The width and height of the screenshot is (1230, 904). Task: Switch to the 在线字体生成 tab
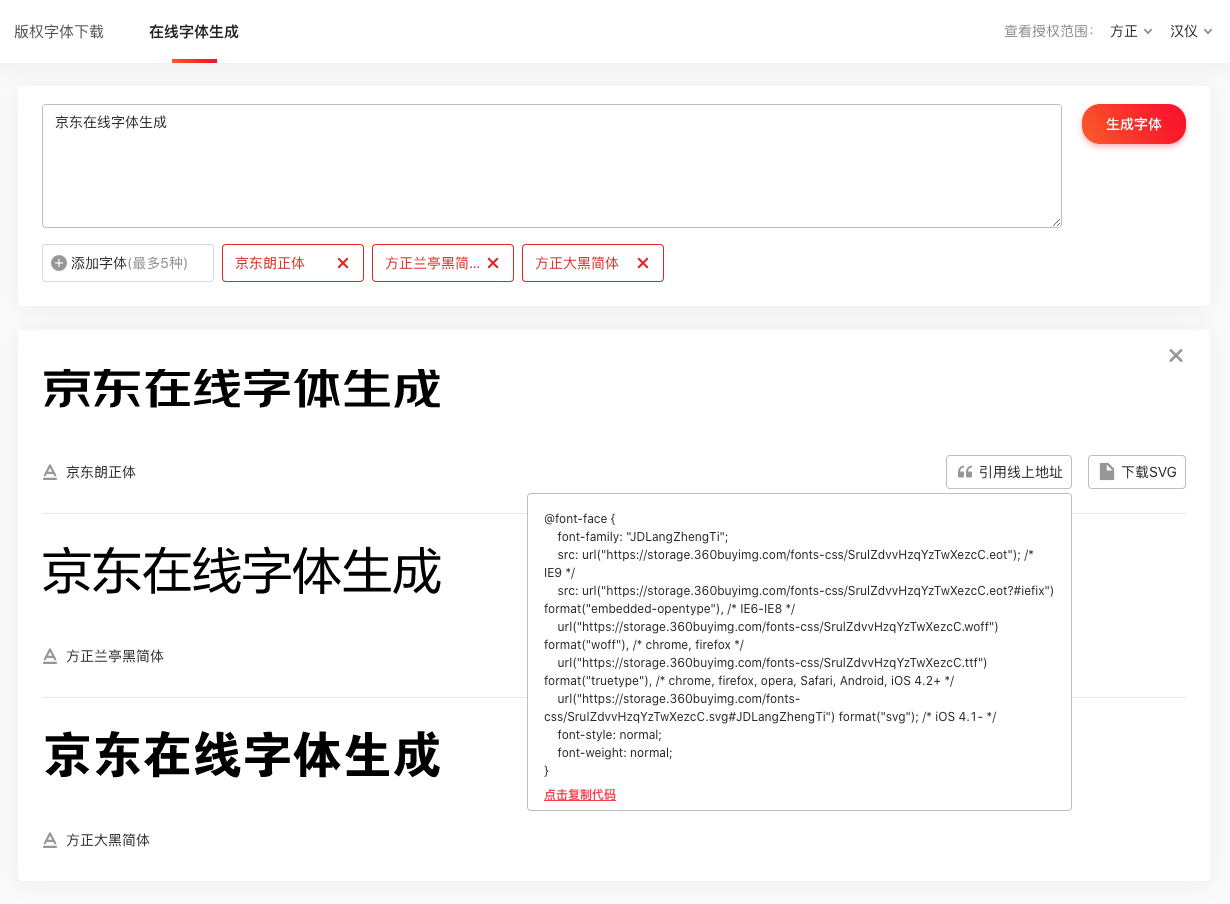coord(194,32)
